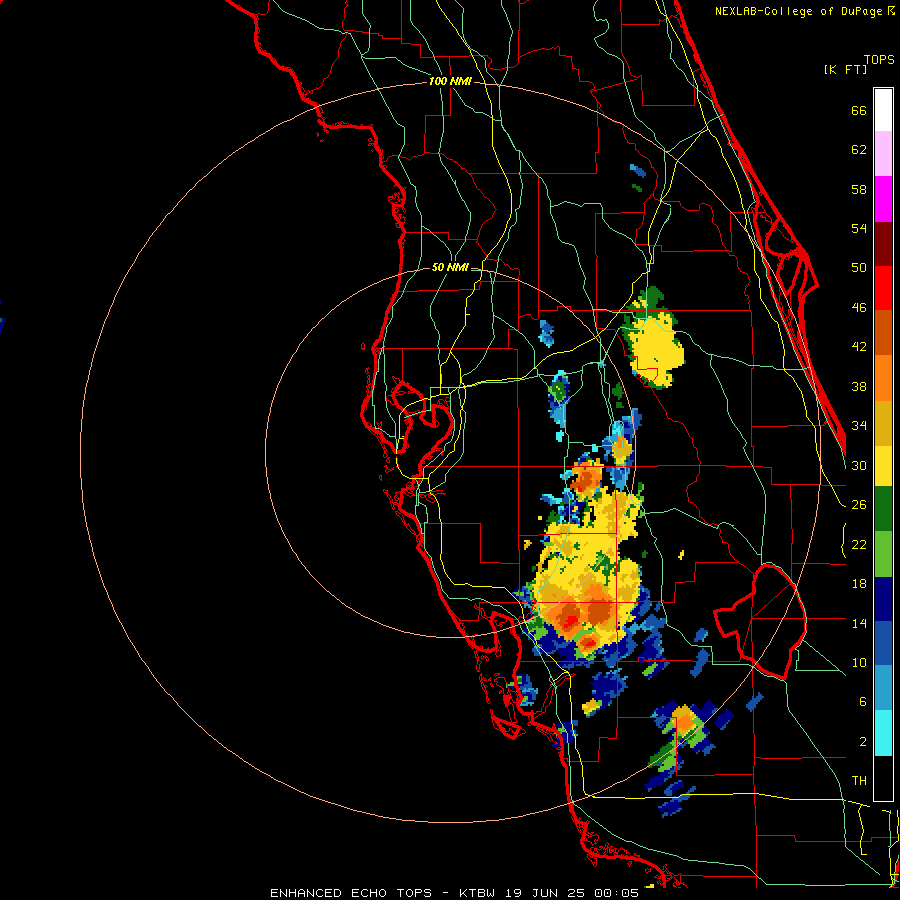Click the 62 legend value
The height and width of the screenshot is (900, 900).
(859, 150)
